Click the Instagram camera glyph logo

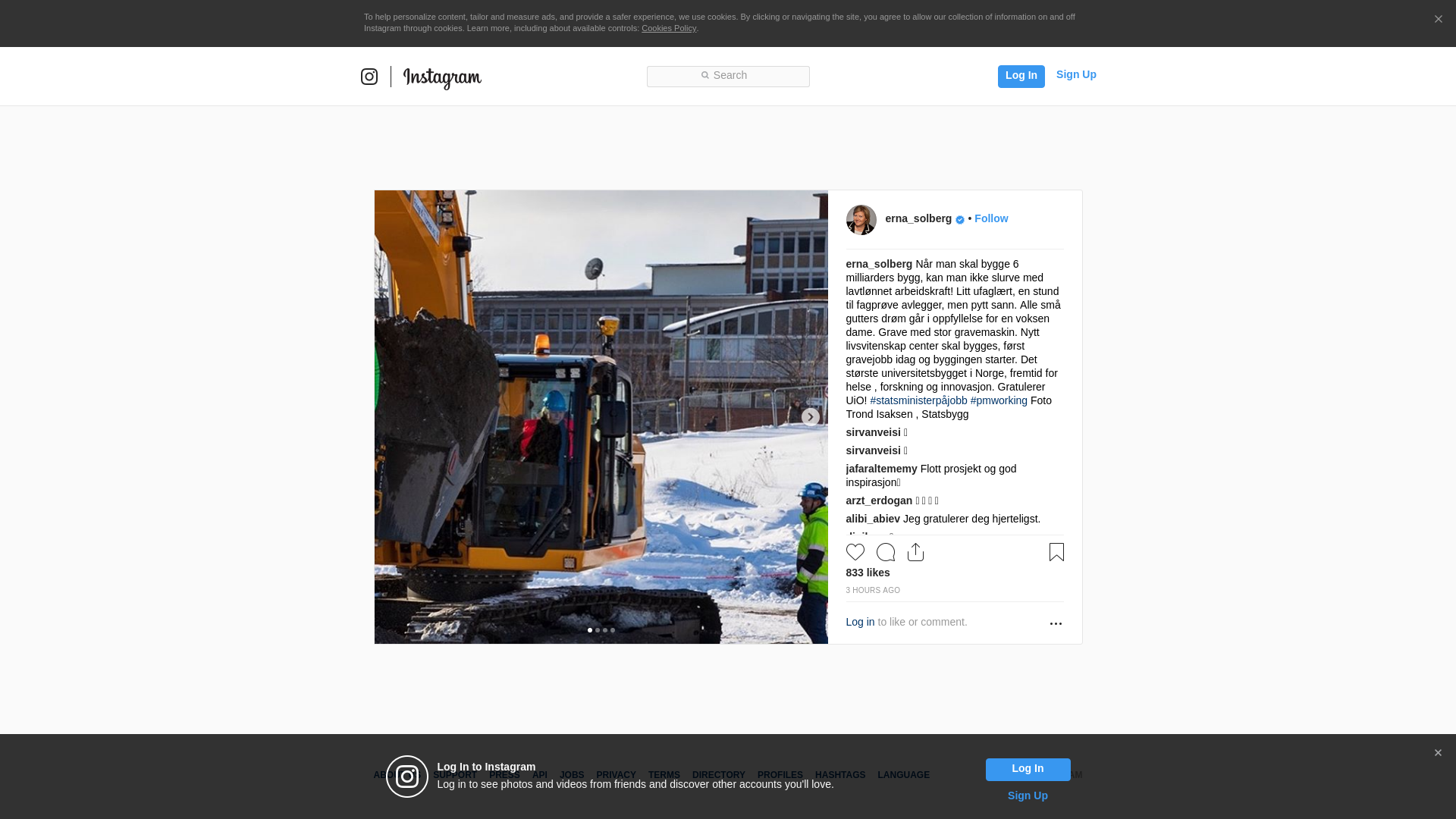(369, 77)
